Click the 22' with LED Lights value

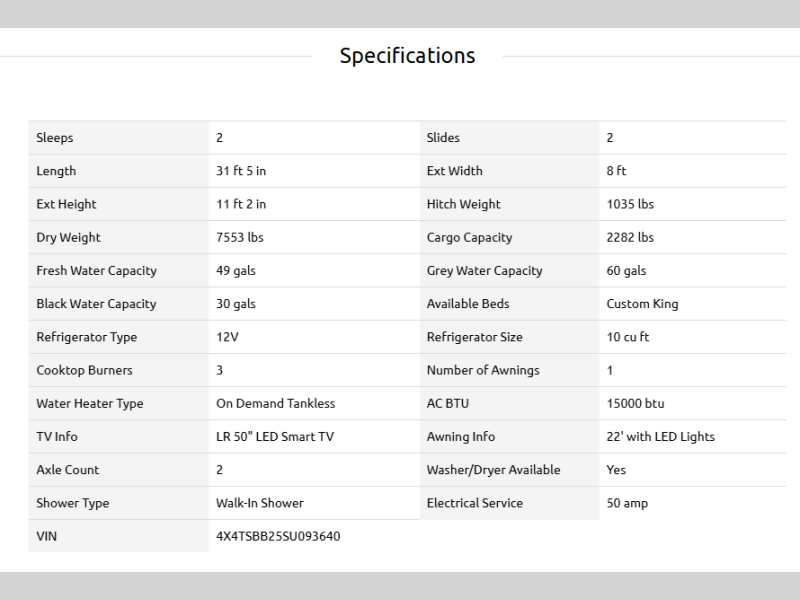pos(661,436)
